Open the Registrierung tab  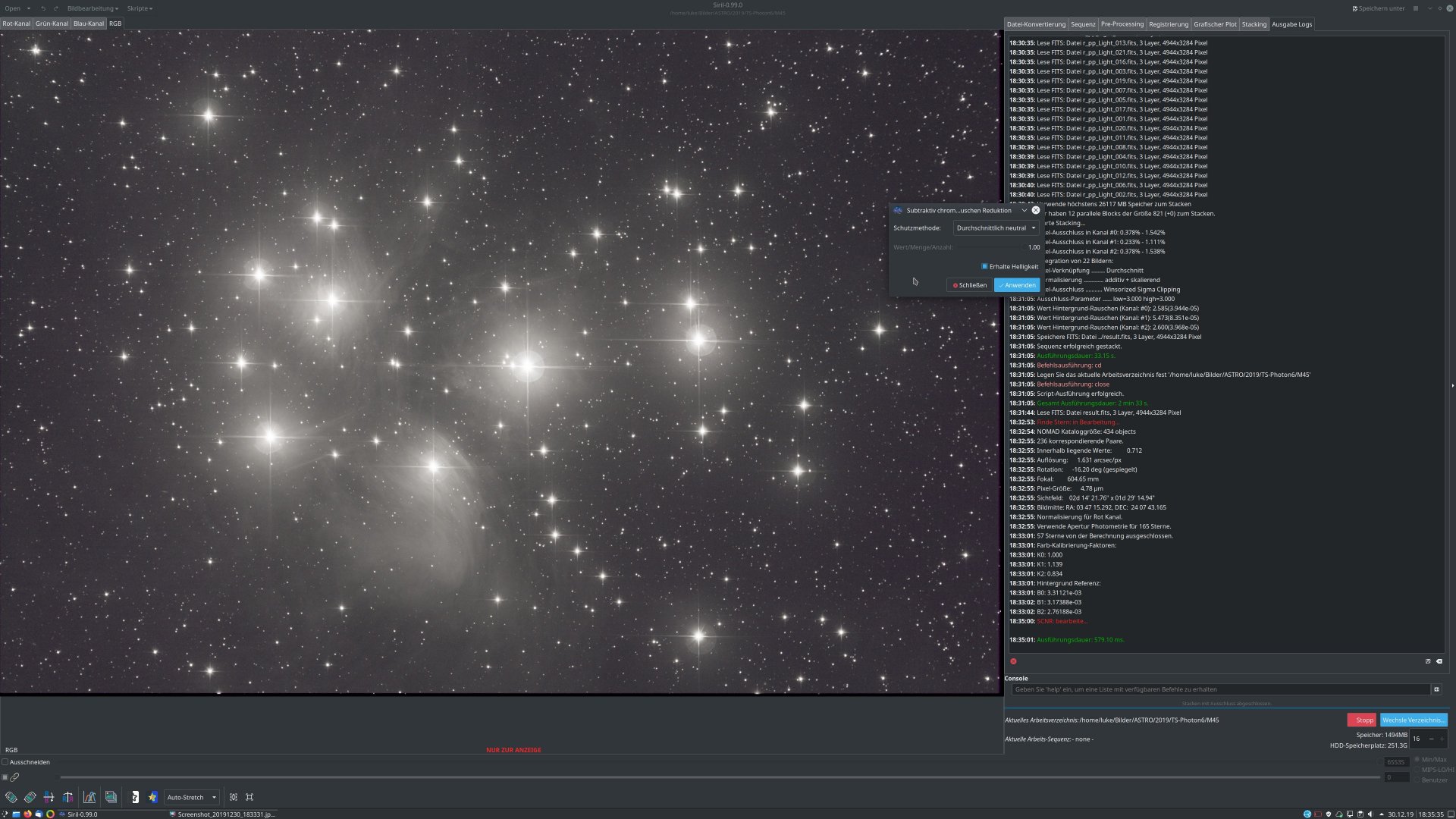click(1168, 24)
